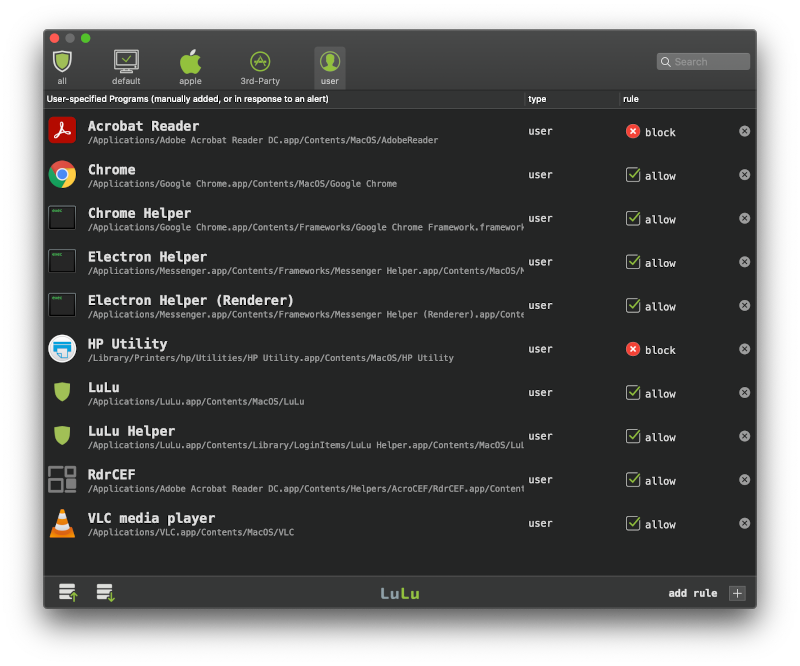Click the LuLu Helper shield icon

point(62,436)
